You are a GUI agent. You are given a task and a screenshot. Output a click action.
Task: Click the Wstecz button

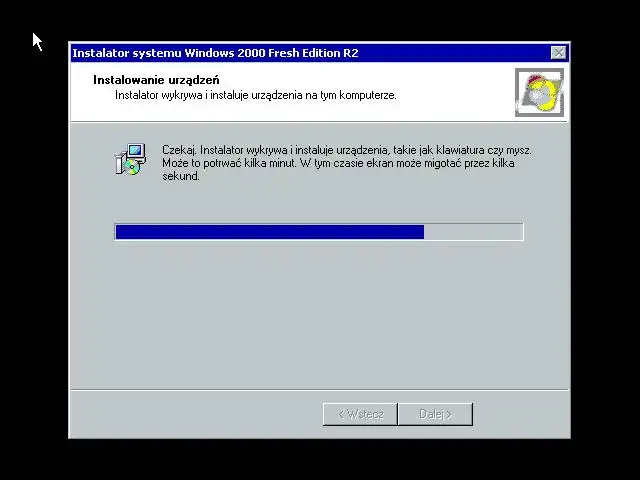[360, 414]
